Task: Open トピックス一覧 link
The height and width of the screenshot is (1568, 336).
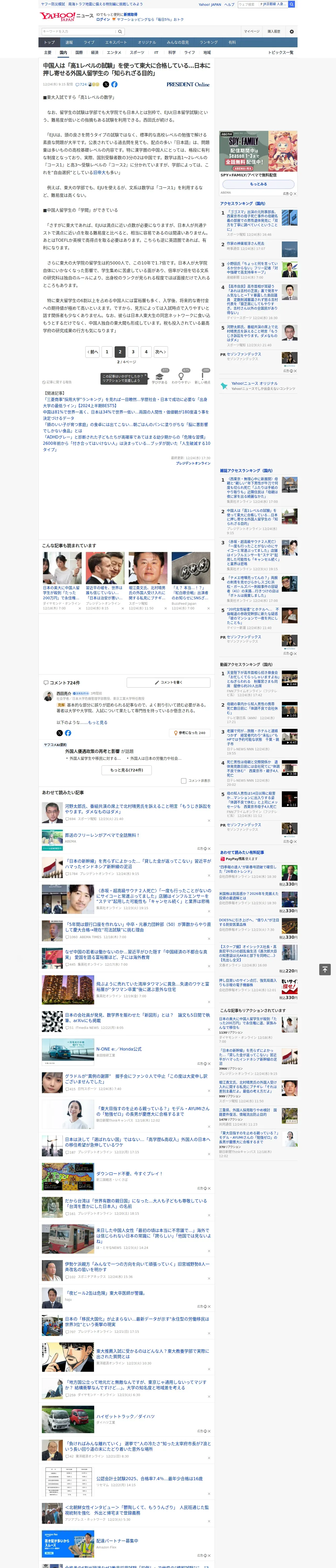Action: (281, 52)
